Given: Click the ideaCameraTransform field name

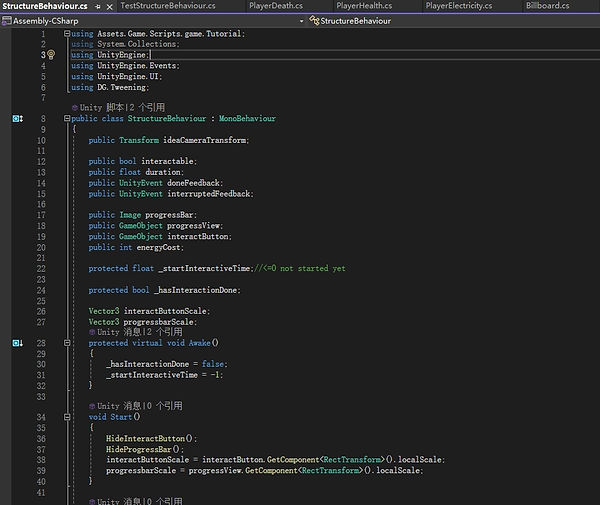Looking at the screenshot, I should point(205,140).
